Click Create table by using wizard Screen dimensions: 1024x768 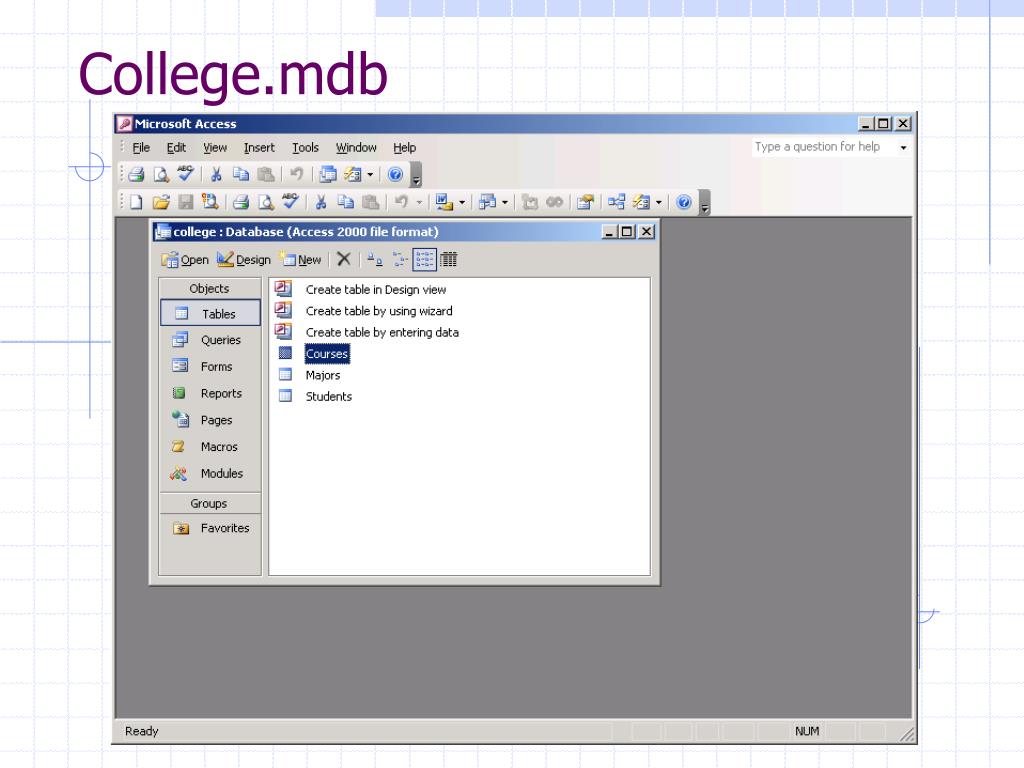(379, 311)
